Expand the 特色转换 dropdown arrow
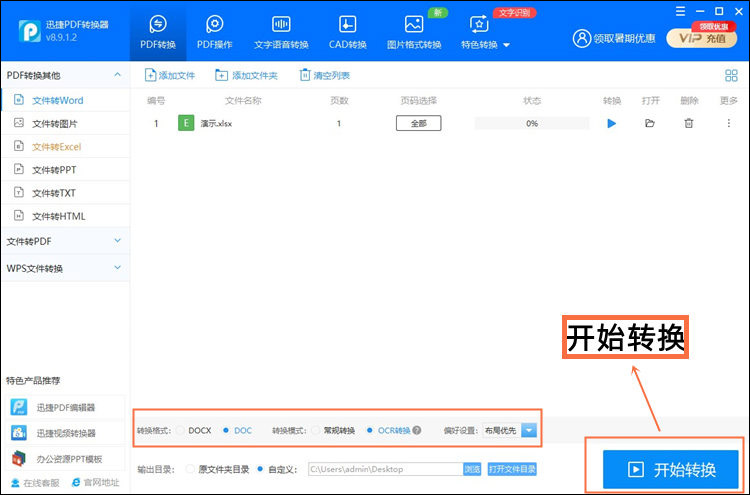 [507, 45]
